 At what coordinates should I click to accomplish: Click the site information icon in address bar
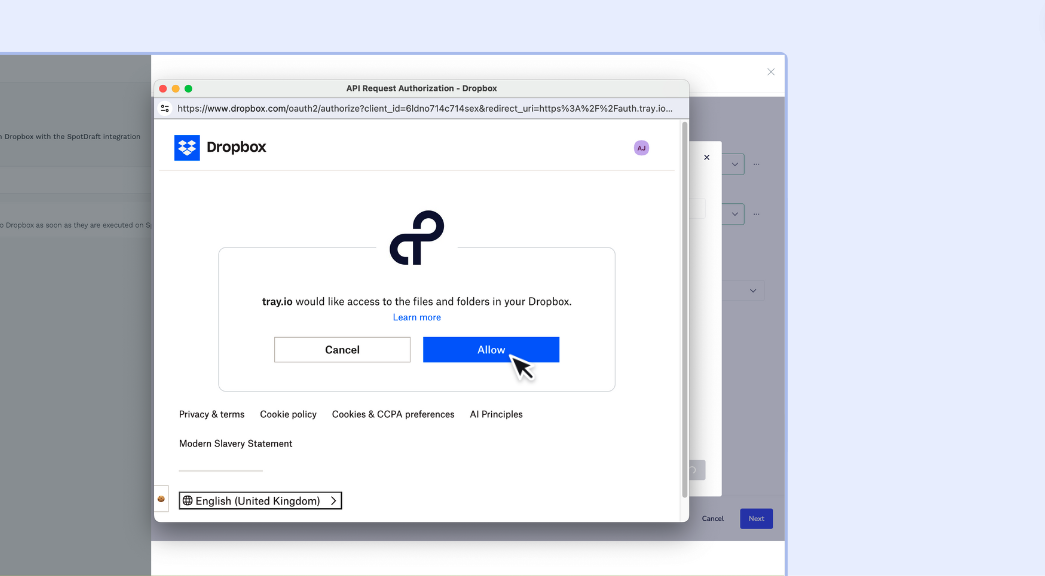pyautogui.click(x=166, y=108)
